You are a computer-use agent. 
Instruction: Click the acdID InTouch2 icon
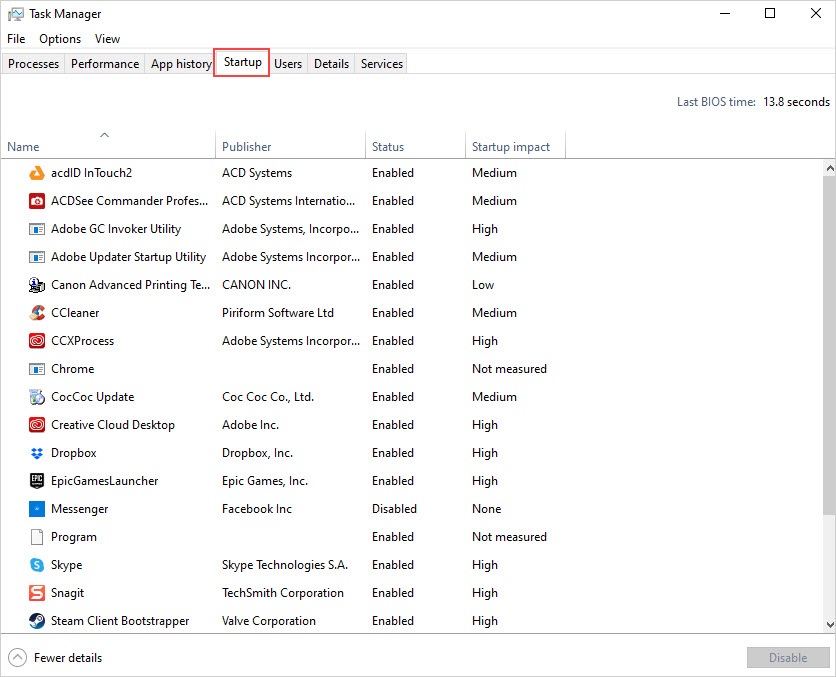pyautogui.click(x=37, y=173)
